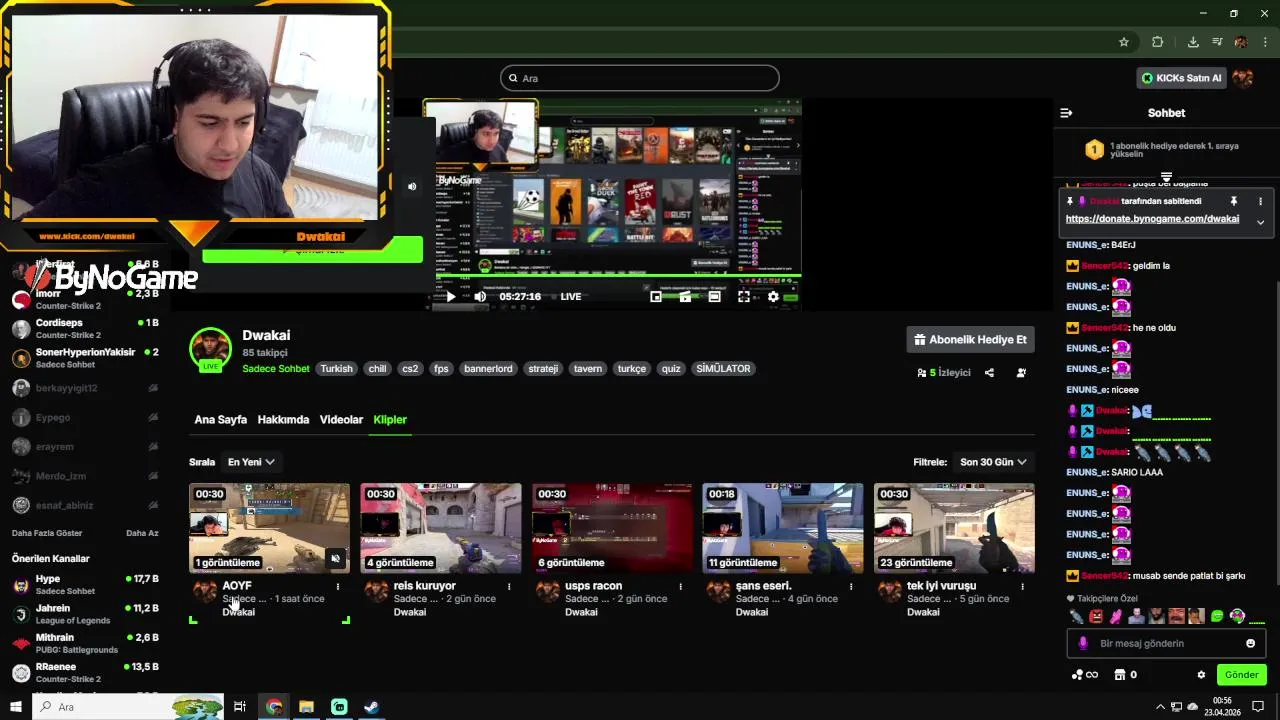Open recommended channel Hype
This screenshot has height=720, width=1280.
85,585
